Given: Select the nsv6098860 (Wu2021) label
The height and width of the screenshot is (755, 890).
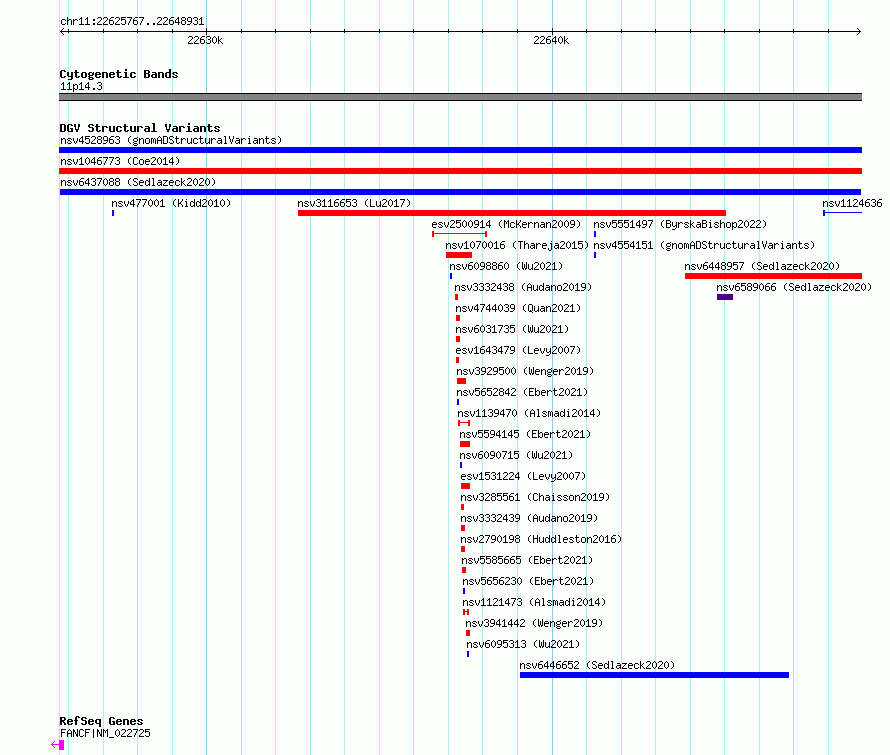Looking at the screenshot, I should click(506, 266).
